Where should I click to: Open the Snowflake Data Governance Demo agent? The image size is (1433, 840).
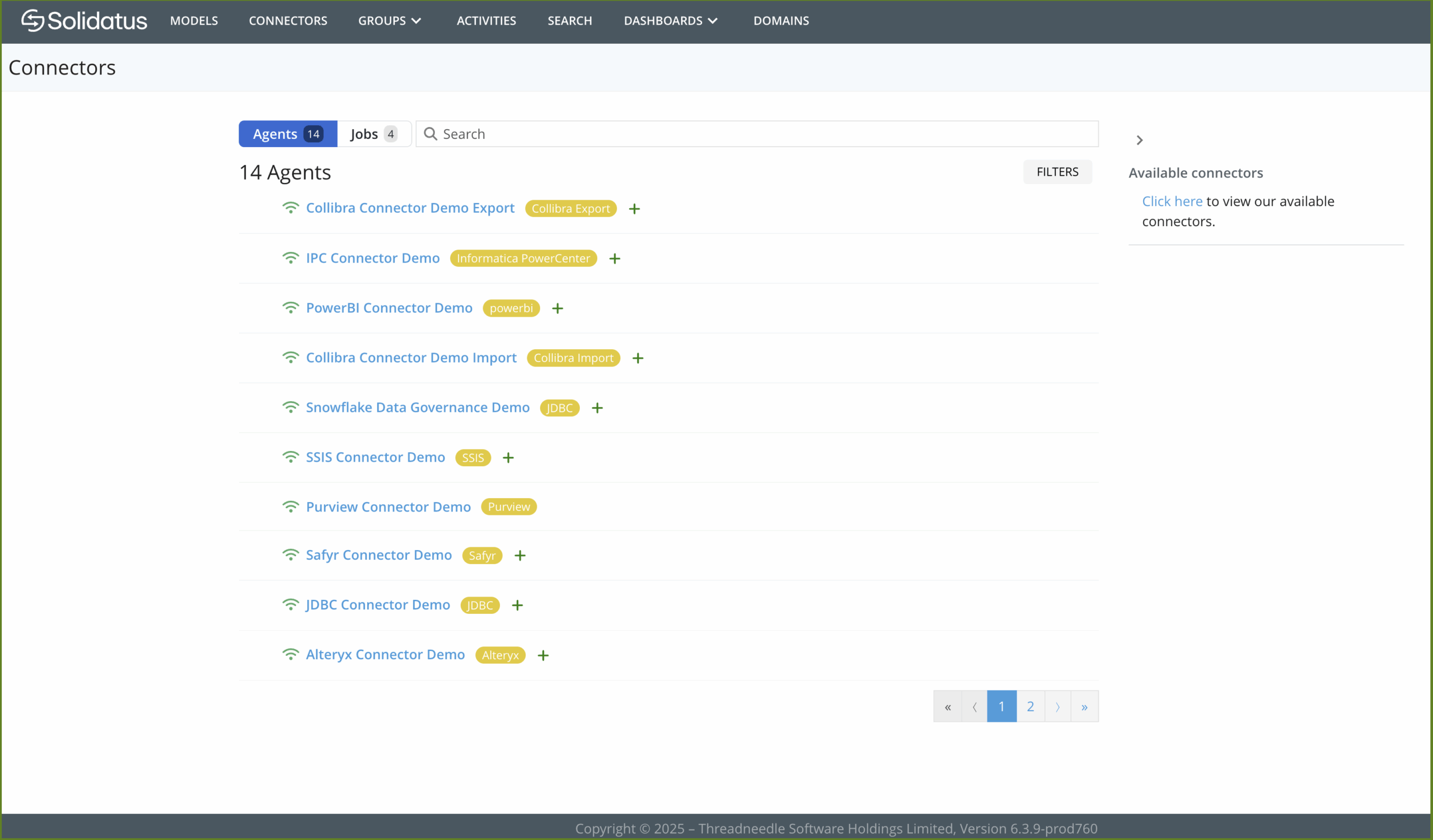pos(418,407)
